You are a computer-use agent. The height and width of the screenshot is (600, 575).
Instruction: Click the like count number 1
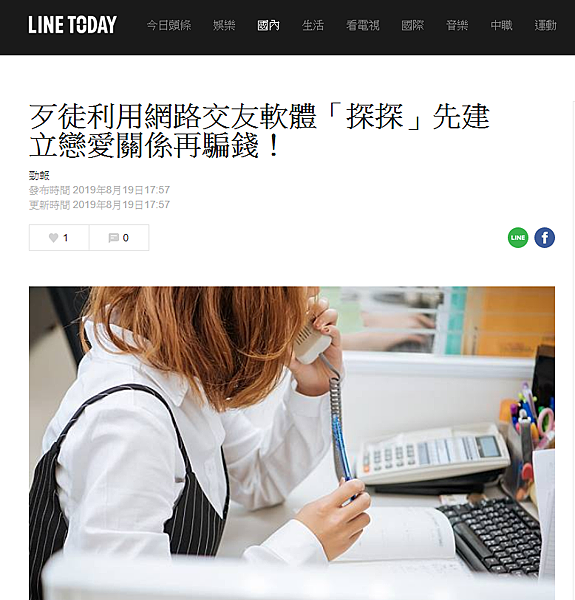point(65,238)
